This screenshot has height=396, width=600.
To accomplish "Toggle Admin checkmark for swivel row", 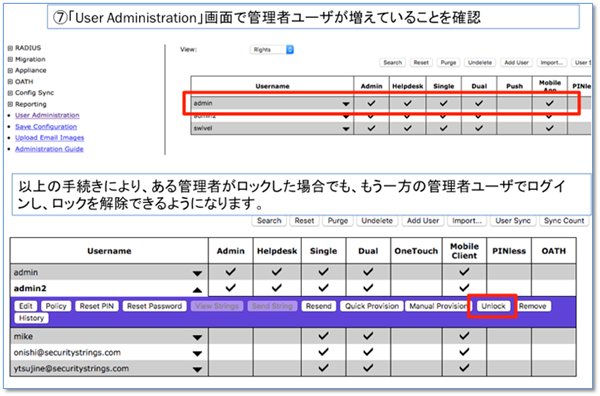I will pos(371,128).
